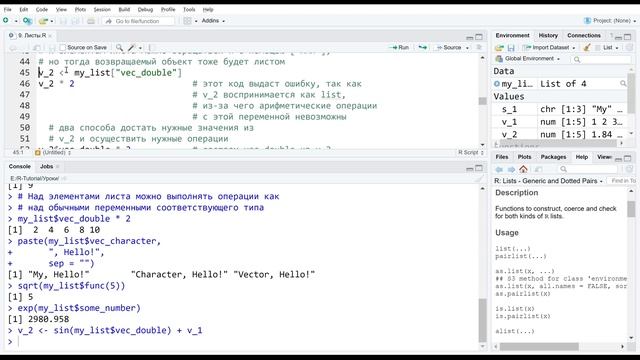
Task: Click the workspace panes grid icon
Action: pyautogui.click(x=187, y=21)
